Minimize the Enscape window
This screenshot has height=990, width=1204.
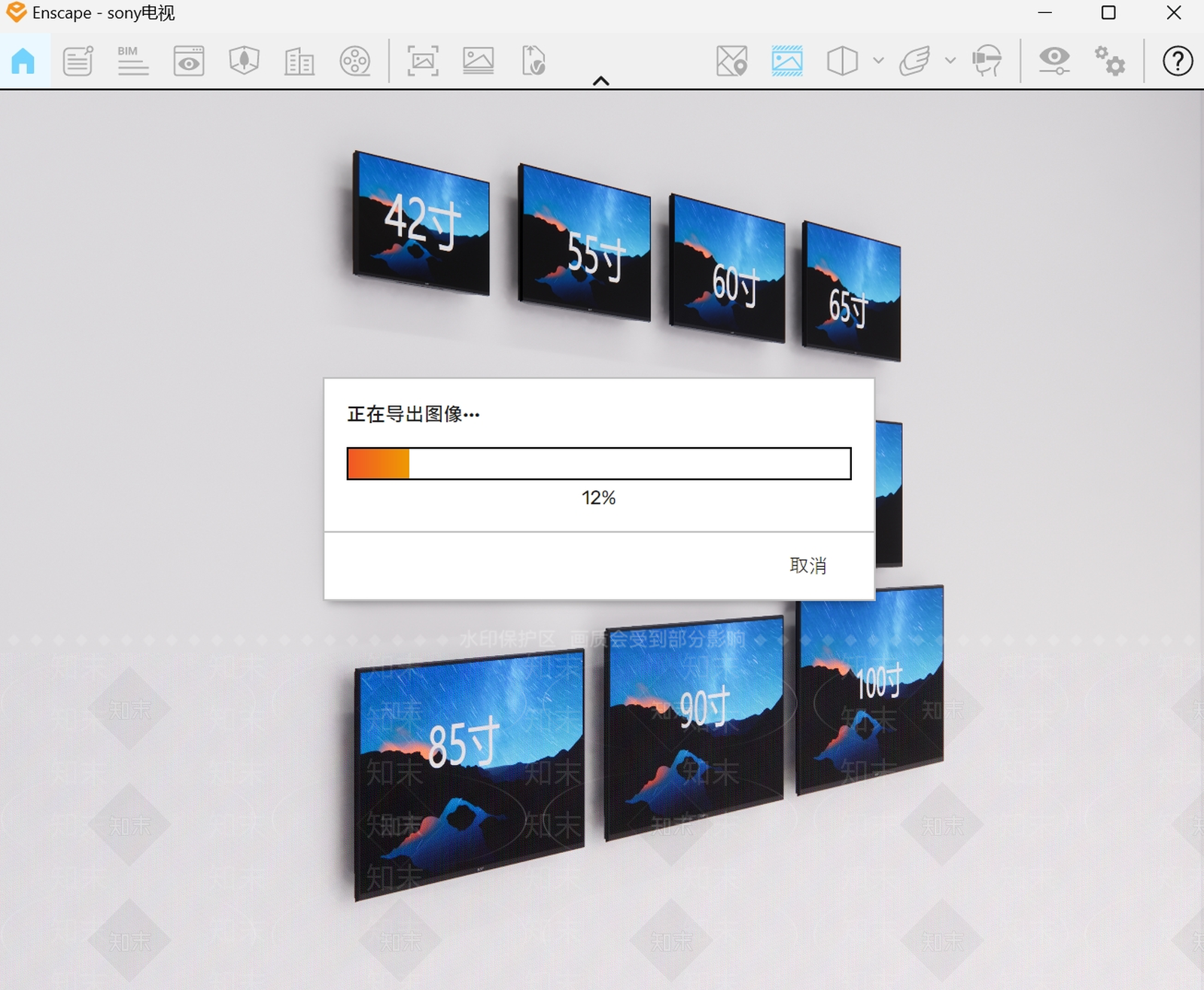coord(1045,13)
